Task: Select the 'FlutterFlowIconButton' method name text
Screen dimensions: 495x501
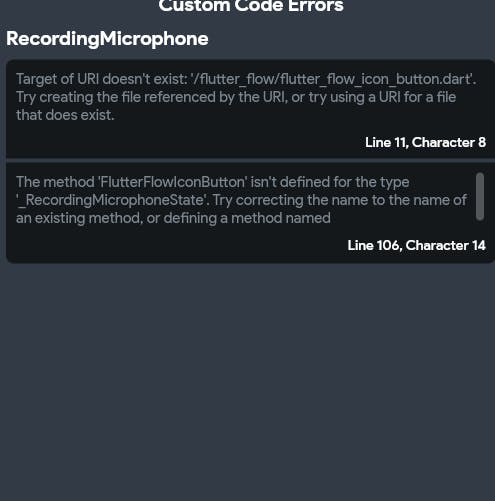Action: point(173,182)
